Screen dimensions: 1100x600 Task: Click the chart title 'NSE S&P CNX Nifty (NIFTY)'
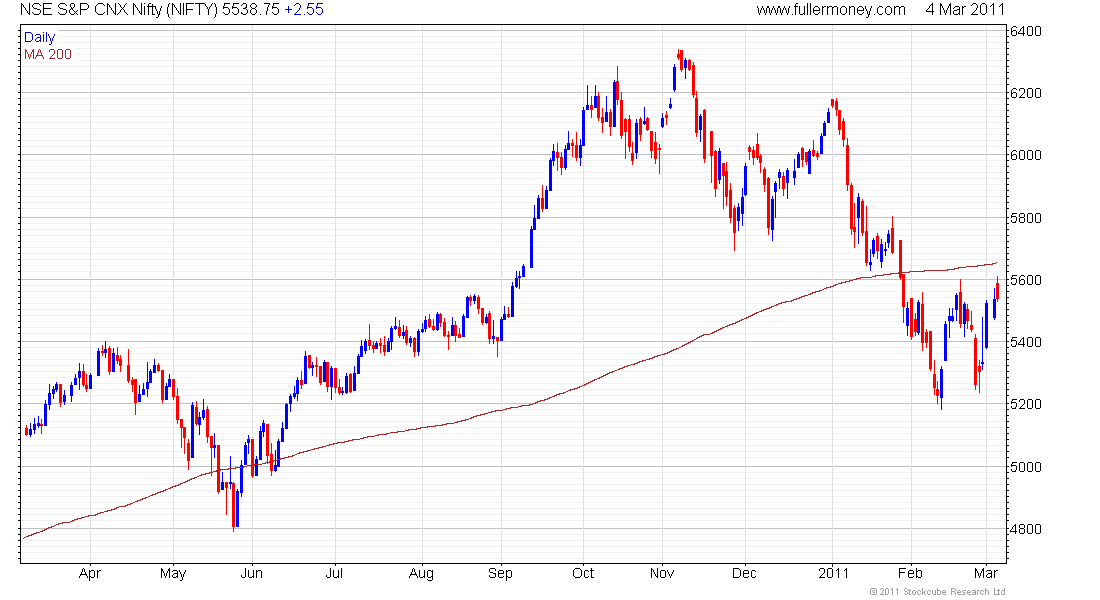click(x=119, y=10)
